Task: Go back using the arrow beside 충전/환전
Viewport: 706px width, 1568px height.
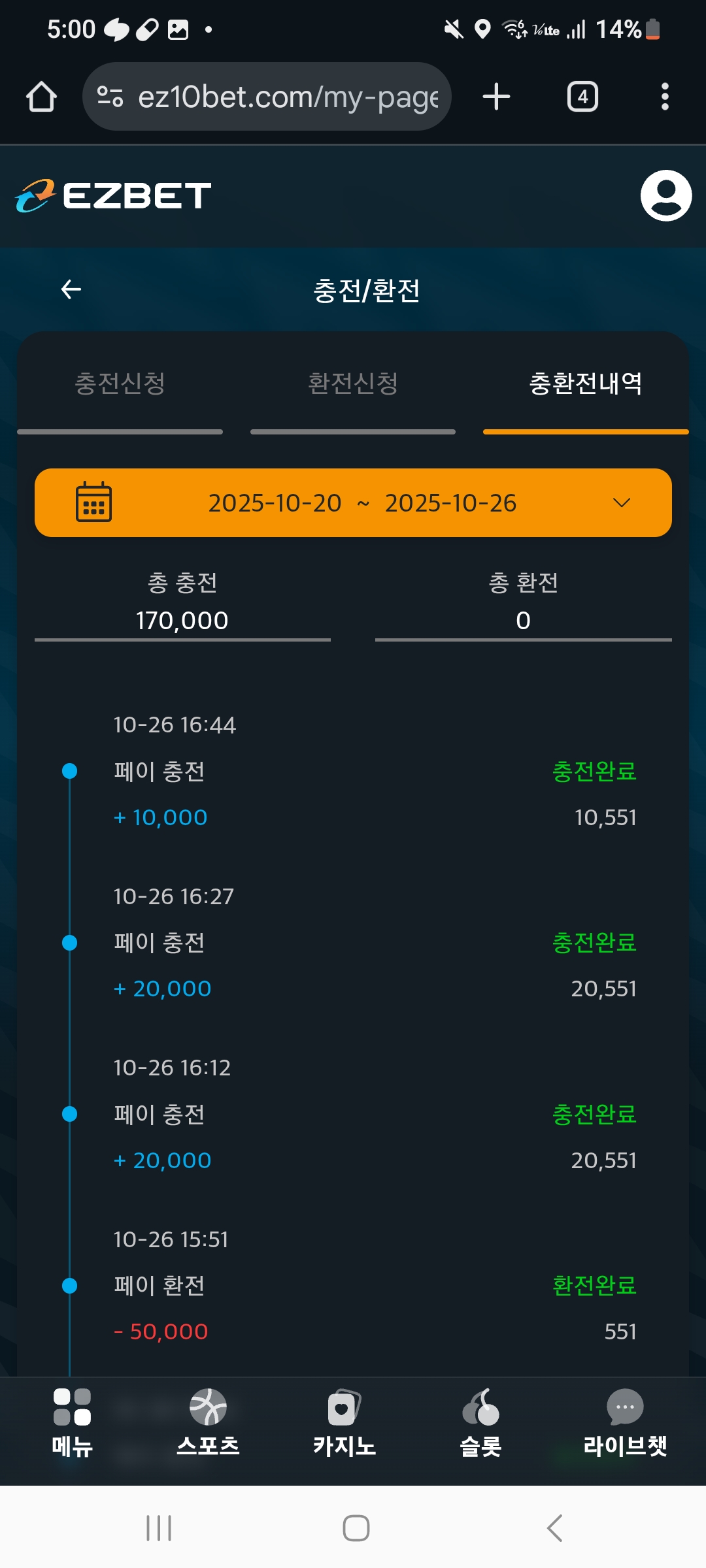Action: pos(71,289)
